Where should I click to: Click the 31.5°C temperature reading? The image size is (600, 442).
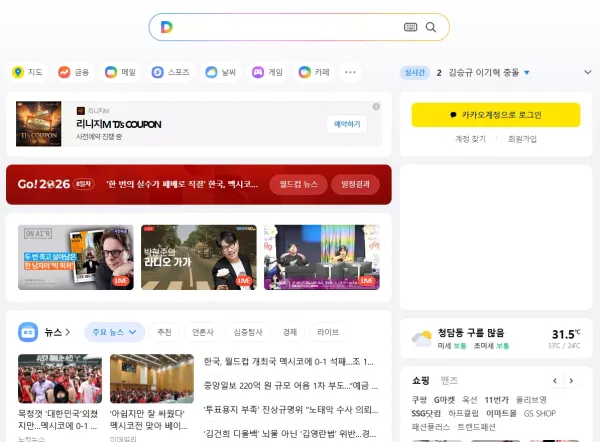[566, 334]
